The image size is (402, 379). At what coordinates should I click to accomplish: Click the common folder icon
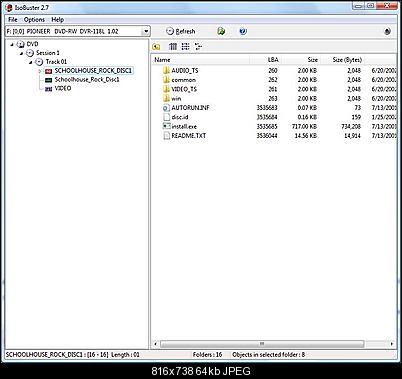tap(166, 80)
